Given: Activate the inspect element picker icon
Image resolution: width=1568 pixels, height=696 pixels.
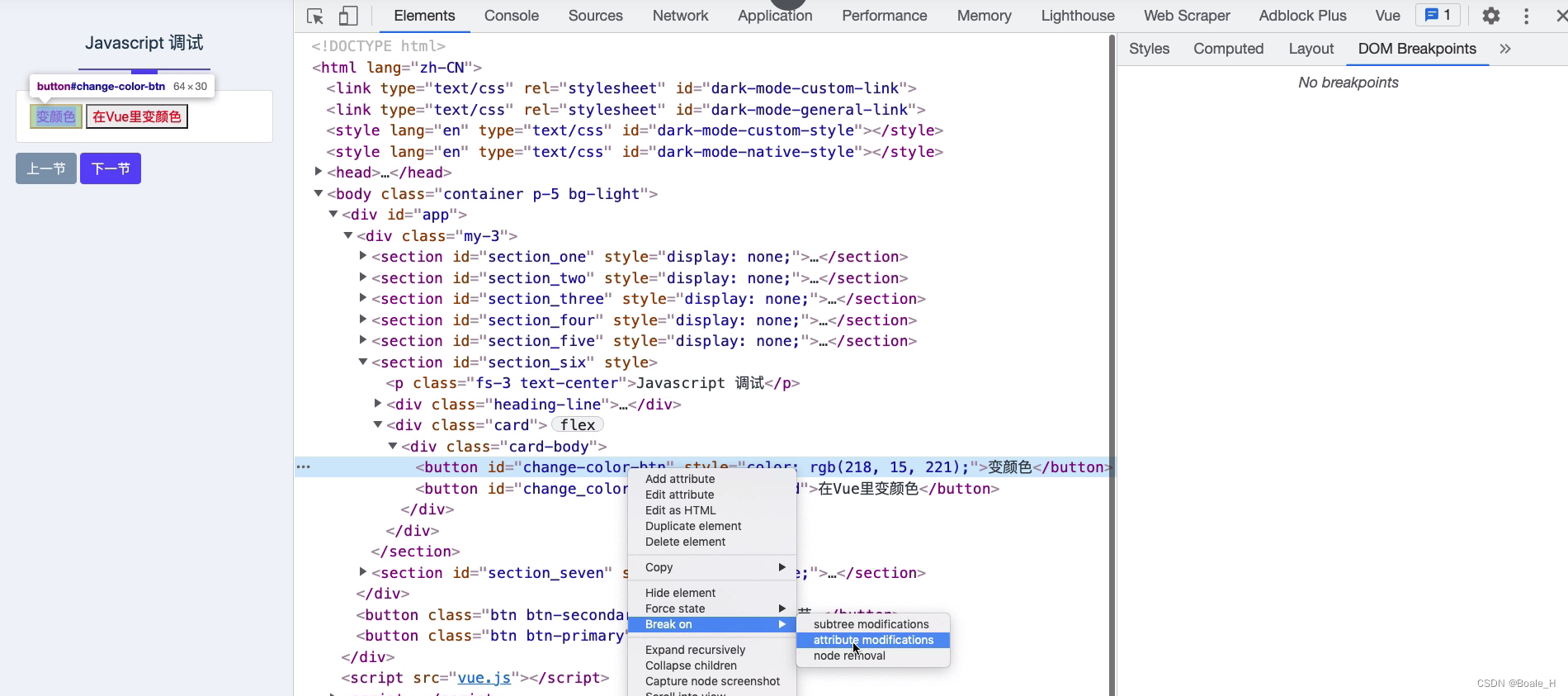Looking at the screenshot, I should (x=315, y=17).
